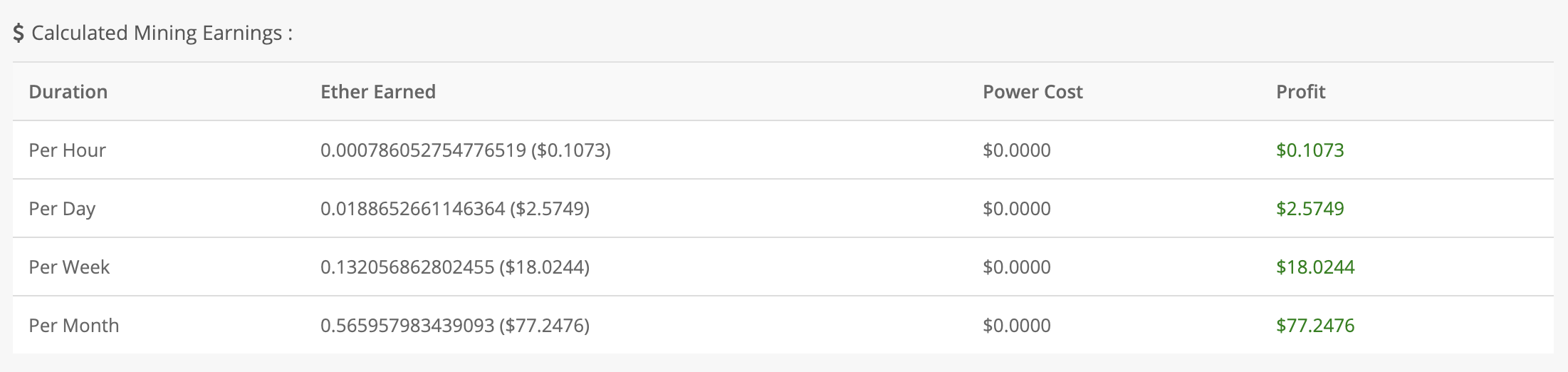The width and height of the screenshot is (1568, 372).
Task: Select the Per Month row label
Action: [74, 326]
